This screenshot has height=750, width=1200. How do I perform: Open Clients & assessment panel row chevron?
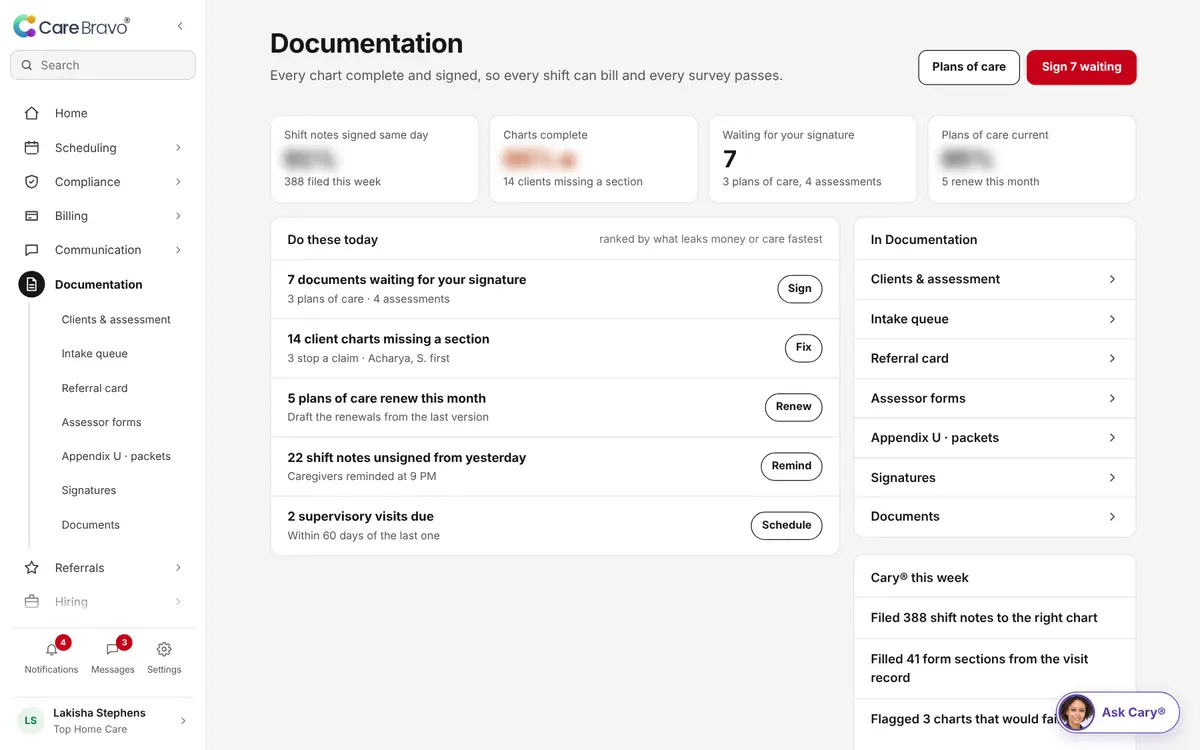click(x=1112, y=279)
